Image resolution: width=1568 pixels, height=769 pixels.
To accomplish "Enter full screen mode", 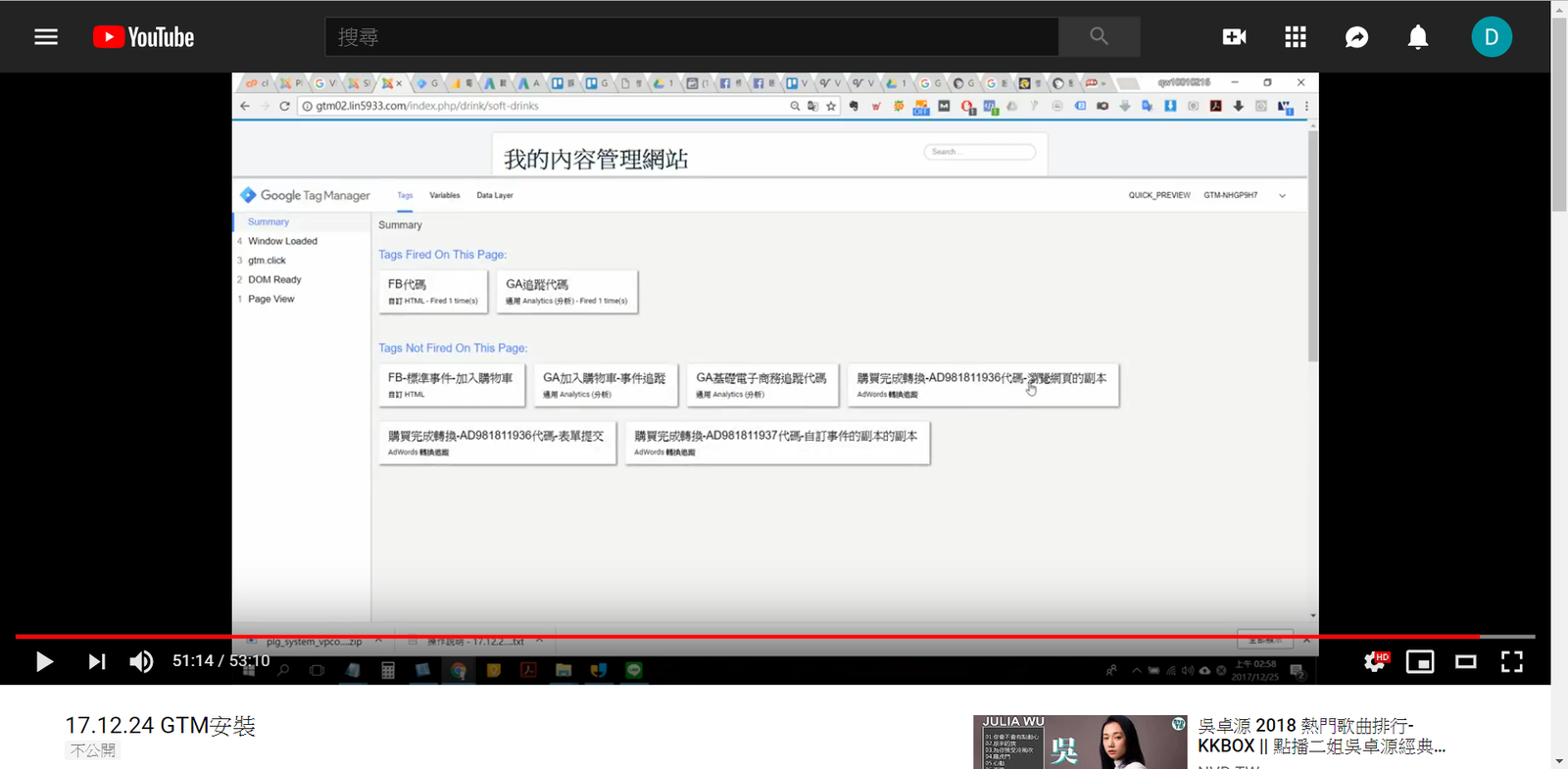I will [x=1511, y=662].
